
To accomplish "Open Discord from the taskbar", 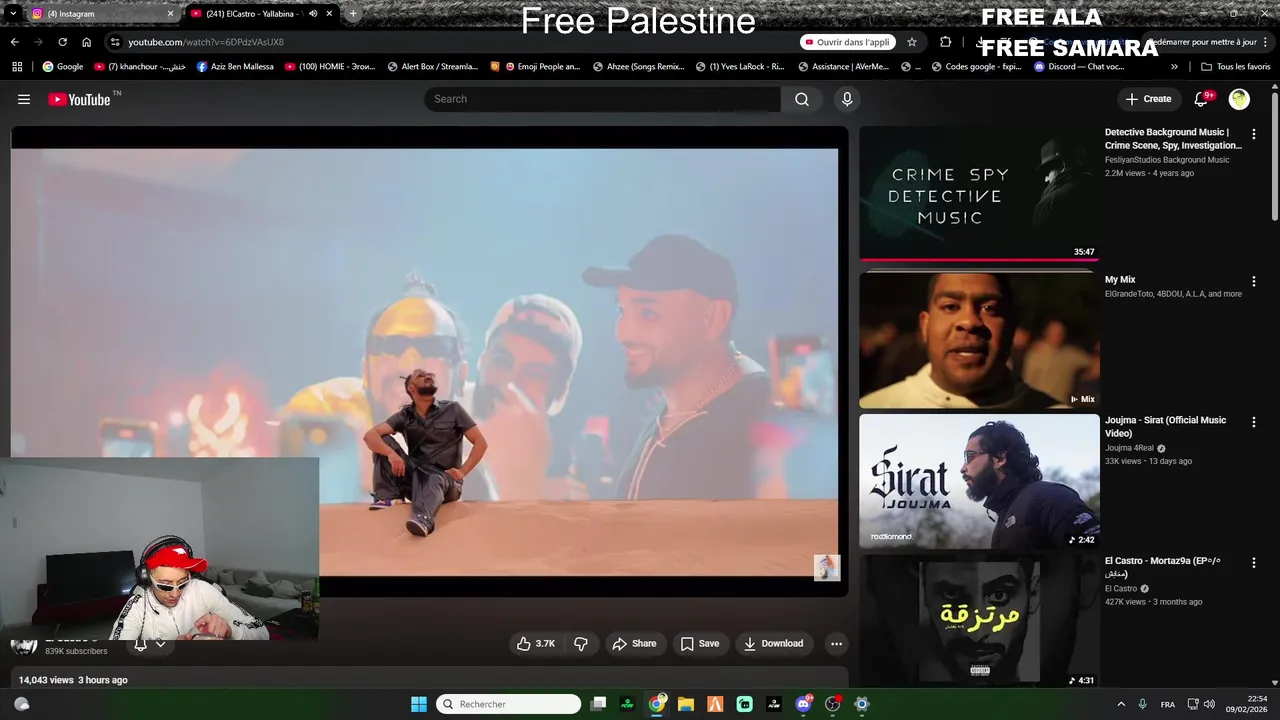I will coord(803,704).
